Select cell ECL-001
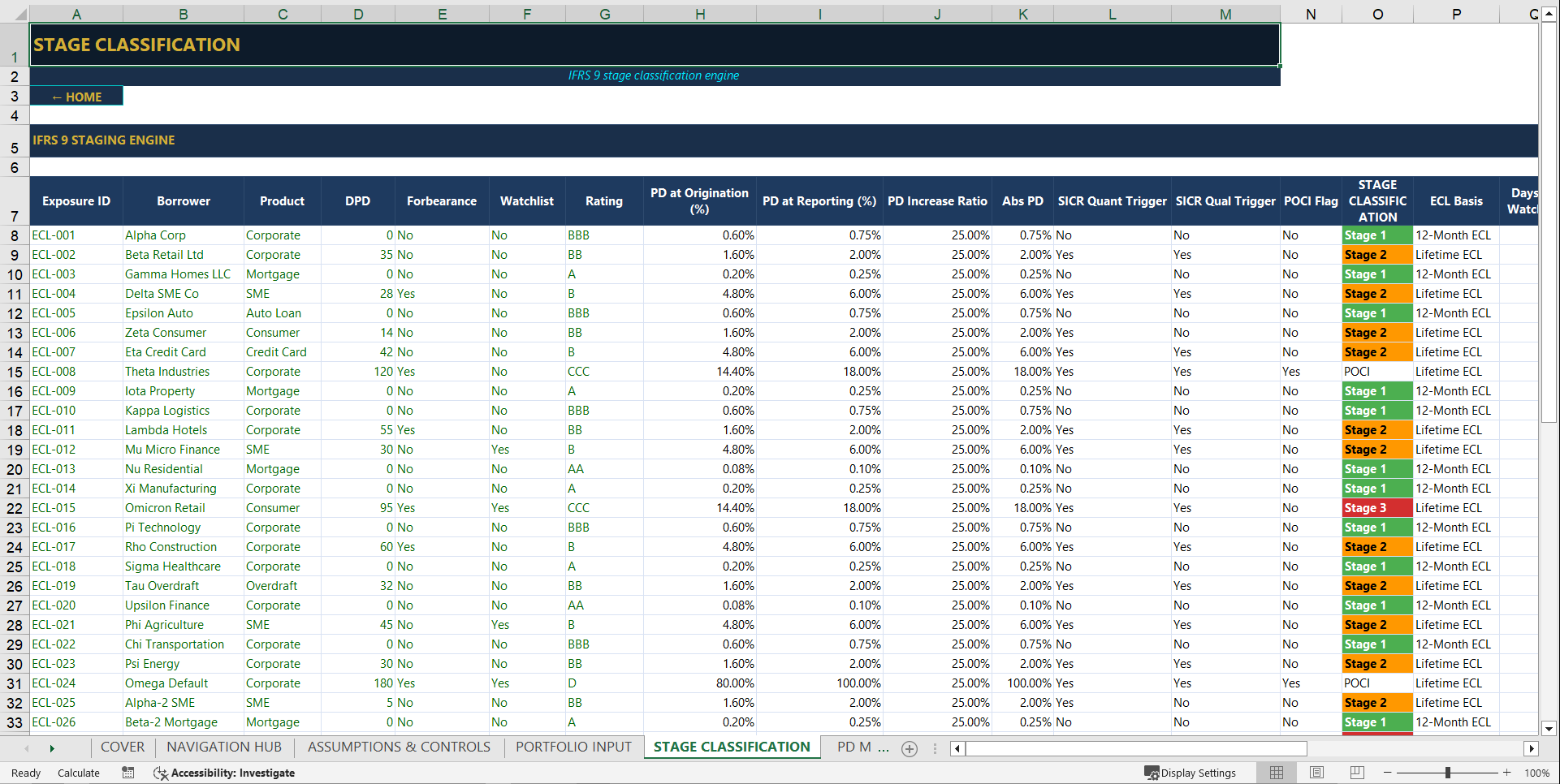The image size is (1560, 784). (x=76, y=235)
